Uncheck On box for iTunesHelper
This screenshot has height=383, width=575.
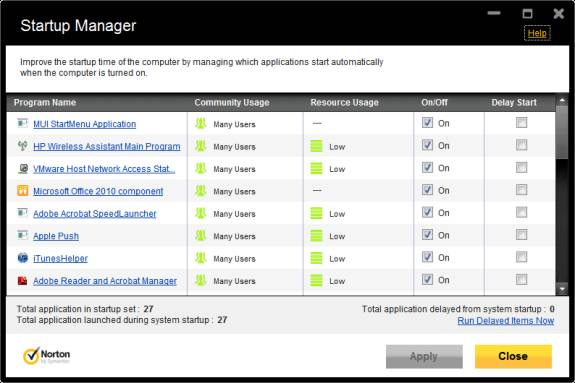(427, 257)
